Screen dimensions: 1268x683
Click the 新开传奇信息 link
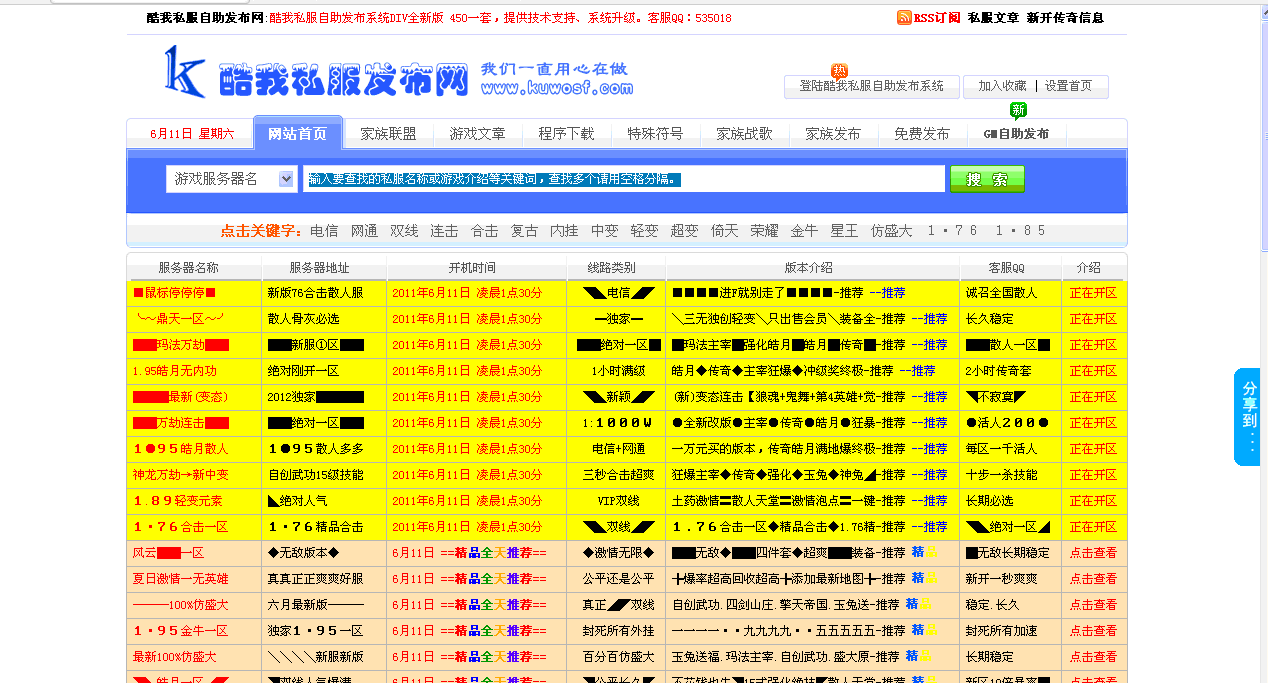click(x=1065, y=17)
